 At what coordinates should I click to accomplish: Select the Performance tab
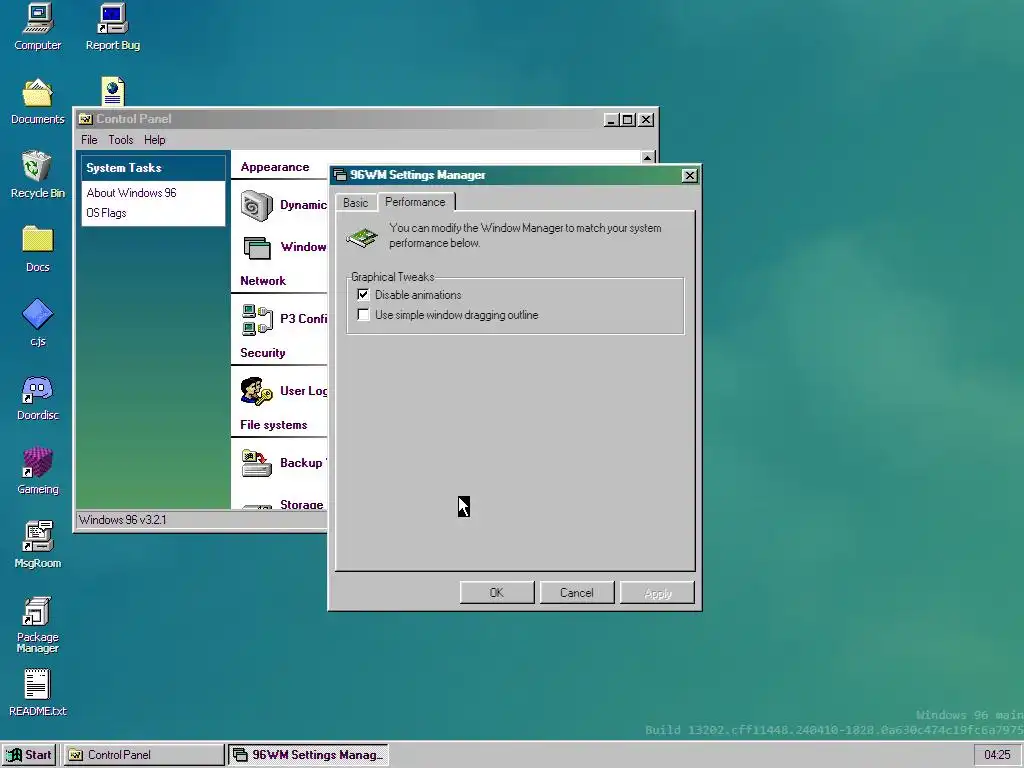[x=415, y=202]
